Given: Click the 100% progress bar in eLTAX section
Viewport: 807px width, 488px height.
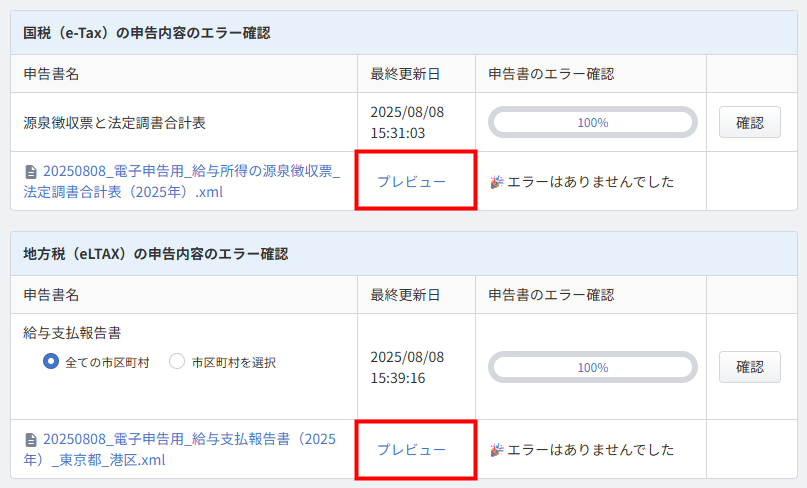Looking at the screenshot, I should [x=592, y=368].
